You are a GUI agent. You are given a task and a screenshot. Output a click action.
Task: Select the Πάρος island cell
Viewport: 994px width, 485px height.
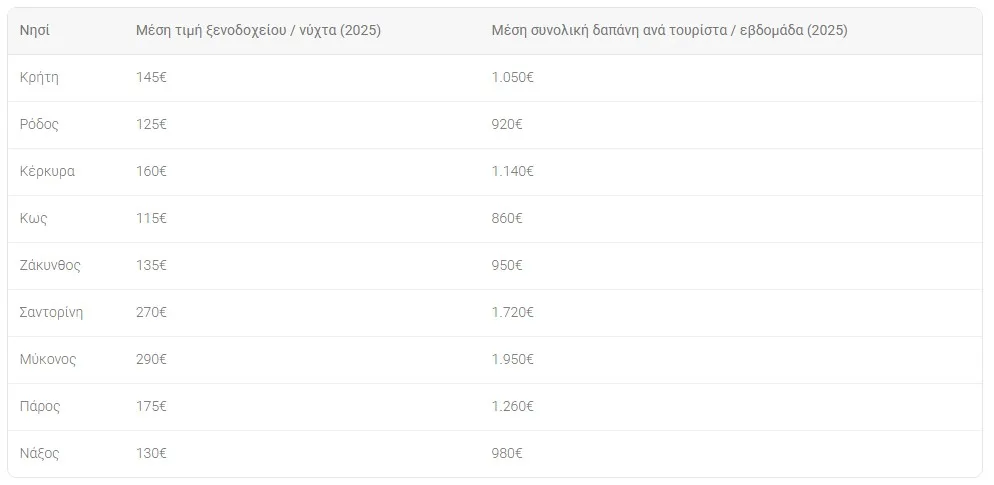40,406
